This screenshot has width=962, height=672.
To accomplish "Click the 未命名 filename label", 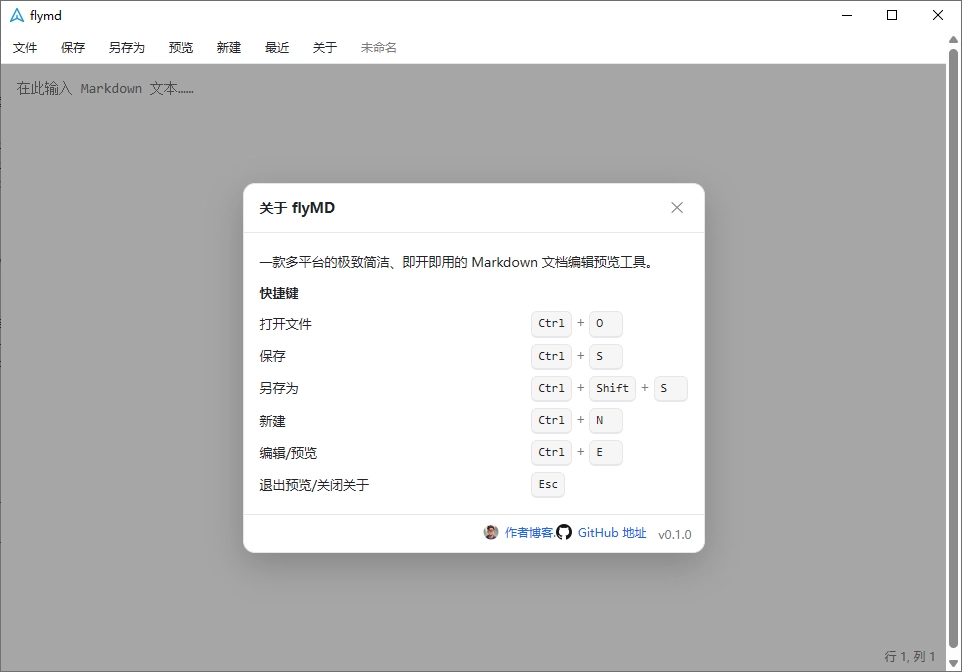I will 379,47.
